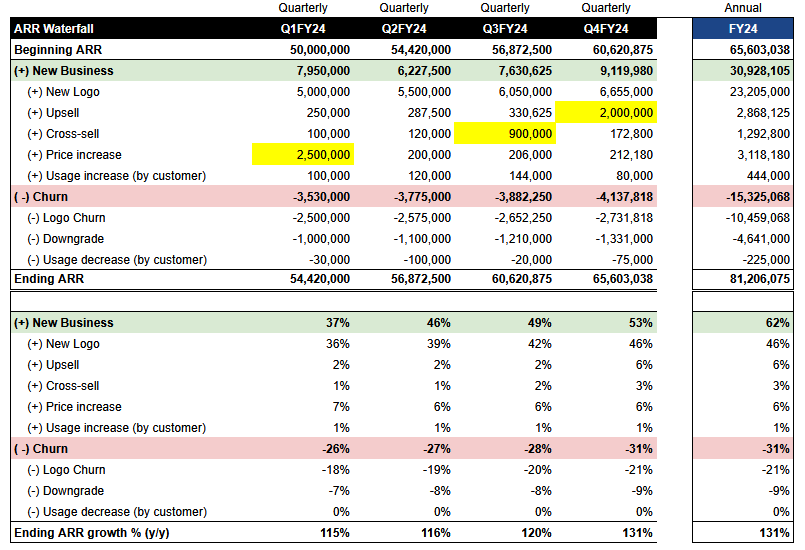Select annual Downgrade -4,641,000
This screenshot has height=550, width=805.
[761, 239]
